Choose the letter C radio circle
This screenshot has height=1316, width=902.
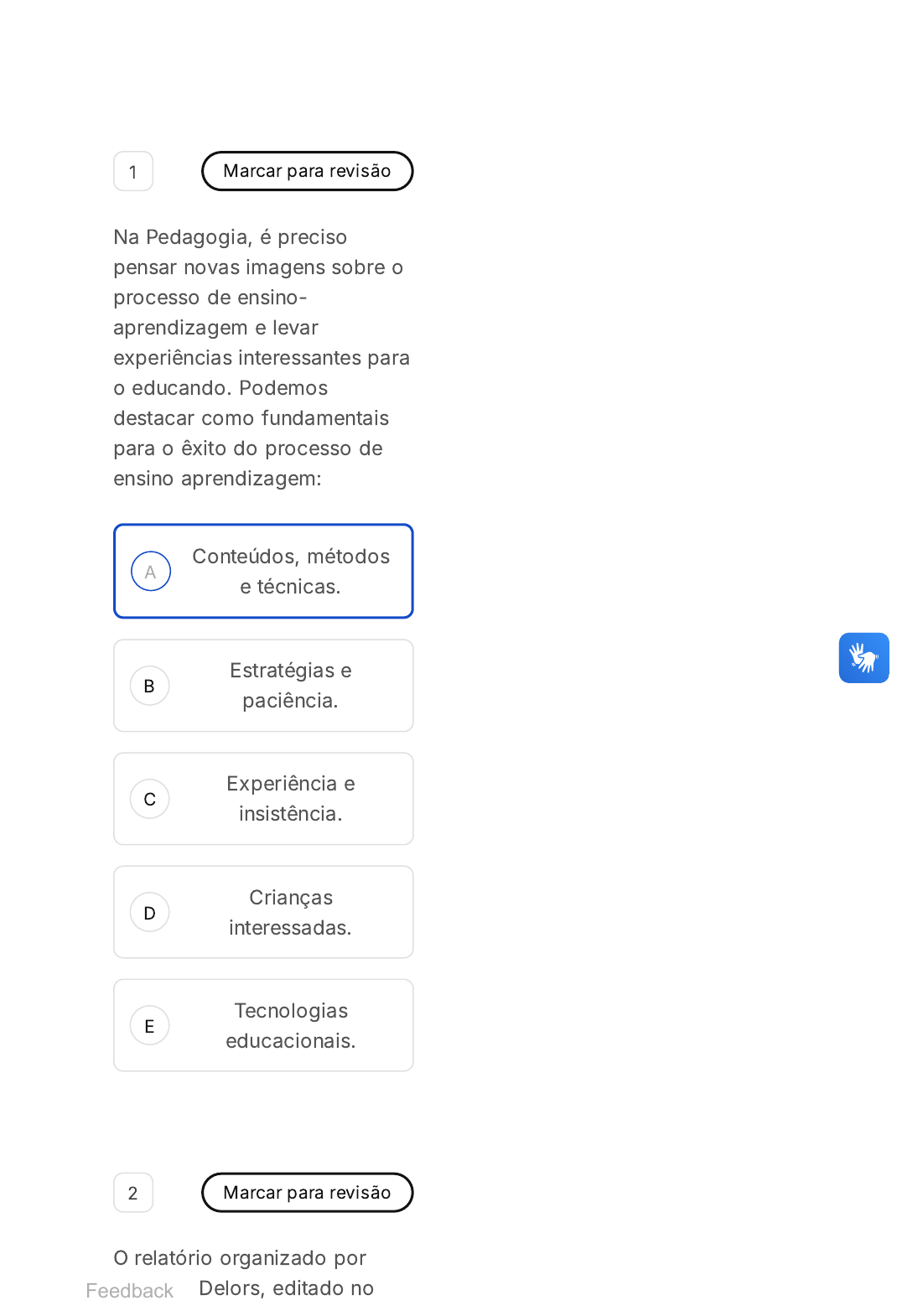150,799
